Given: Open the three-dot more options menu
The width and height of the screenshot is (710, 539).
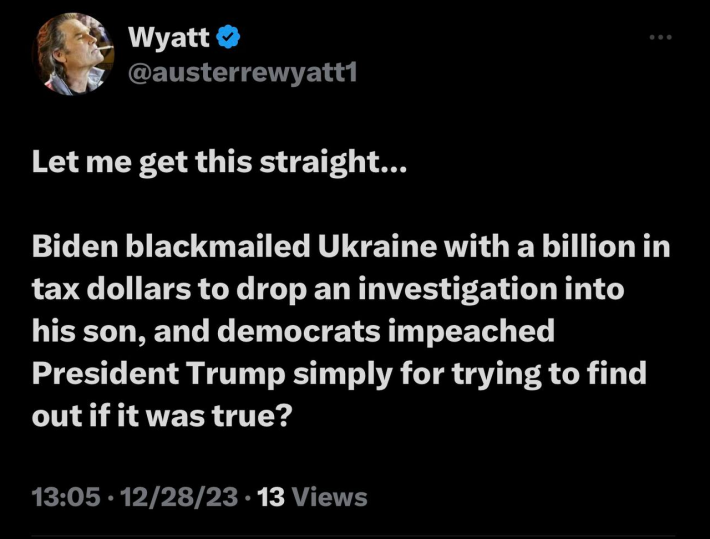Looking at the screenshot, I should tap(659, 38).
